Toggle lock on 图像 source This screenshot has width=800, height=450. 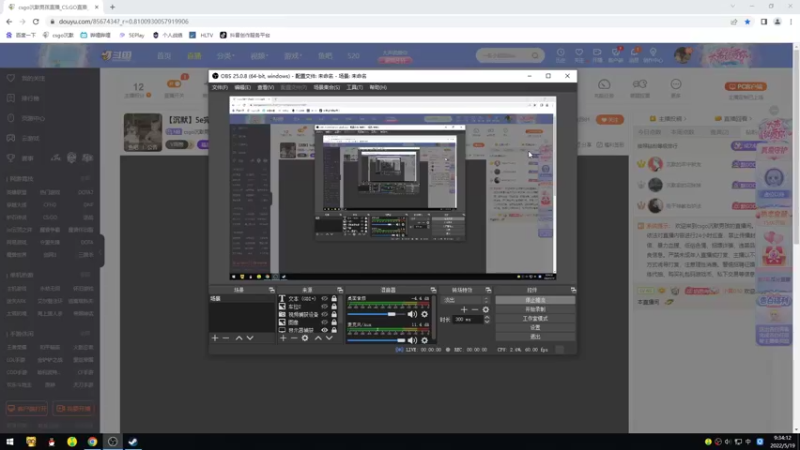[x=334, y=322]
